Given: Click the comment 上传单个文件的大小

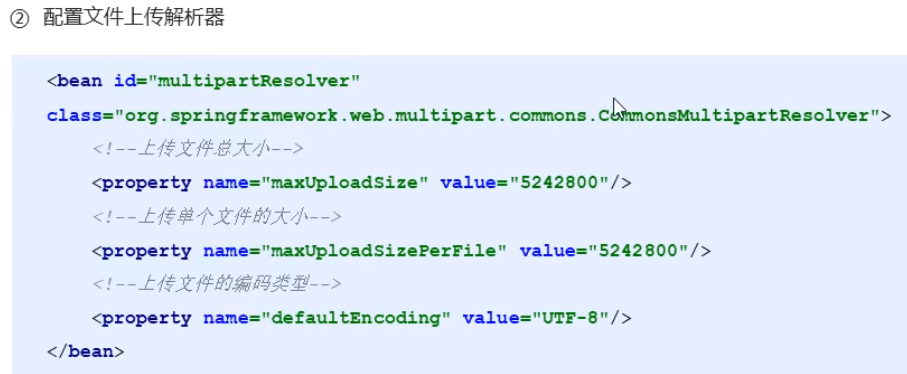Looking at the screenshot, I should (216, 217).
